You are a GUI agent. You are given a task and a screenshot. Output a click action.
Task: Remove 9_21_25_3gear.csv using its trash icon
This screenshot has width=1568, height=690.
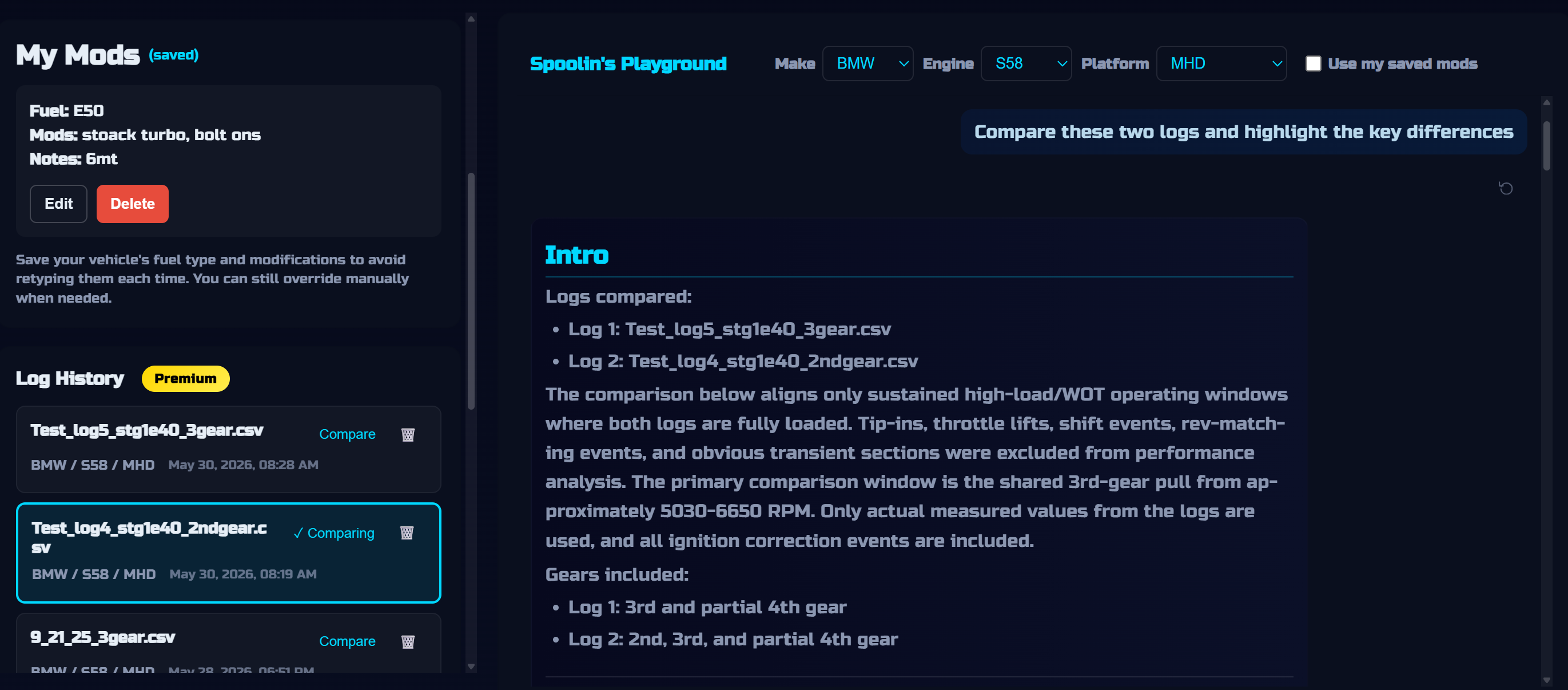[408, 641]
